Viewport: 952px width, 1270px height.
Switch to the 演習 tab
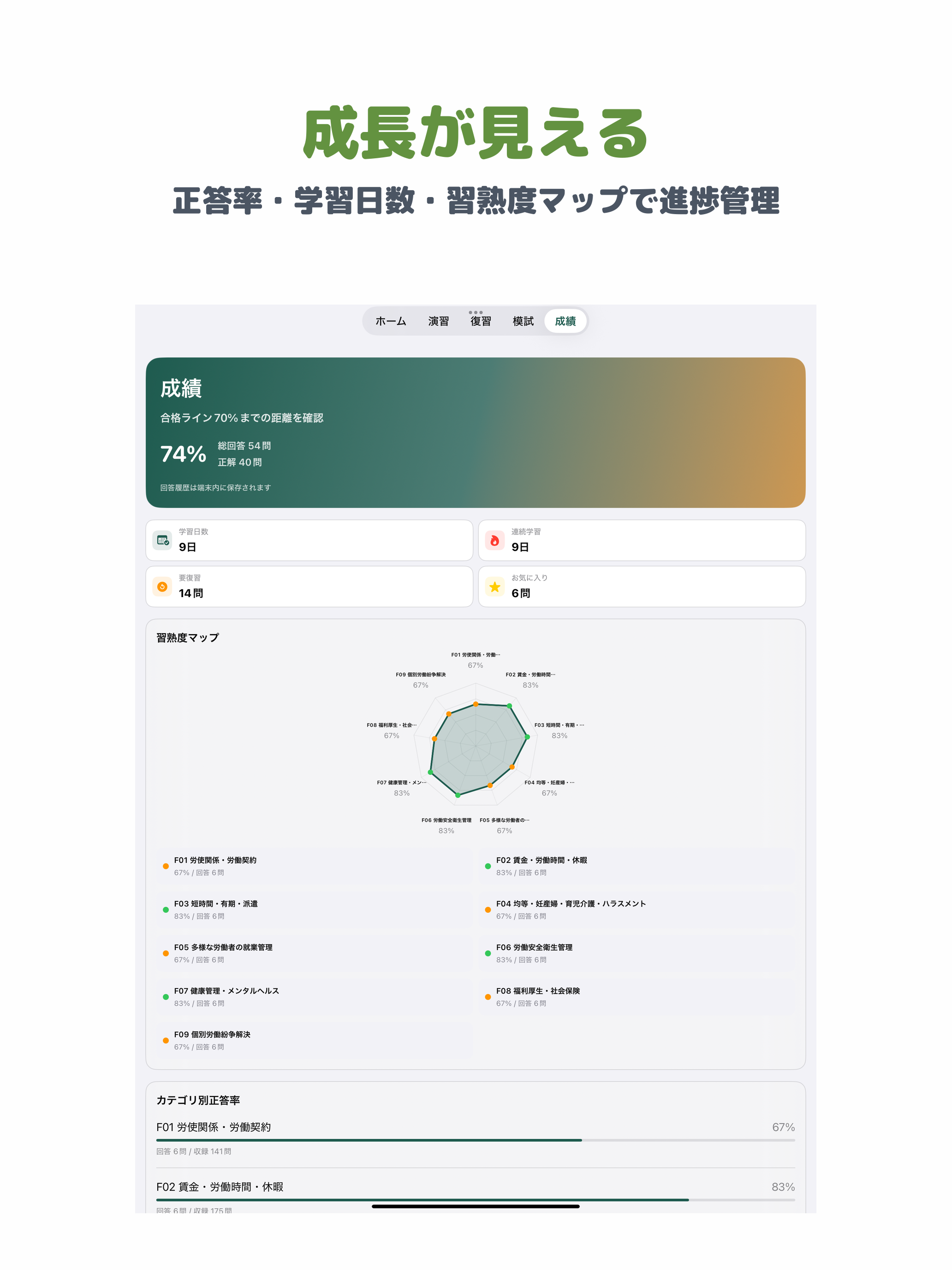coord(439,321)
